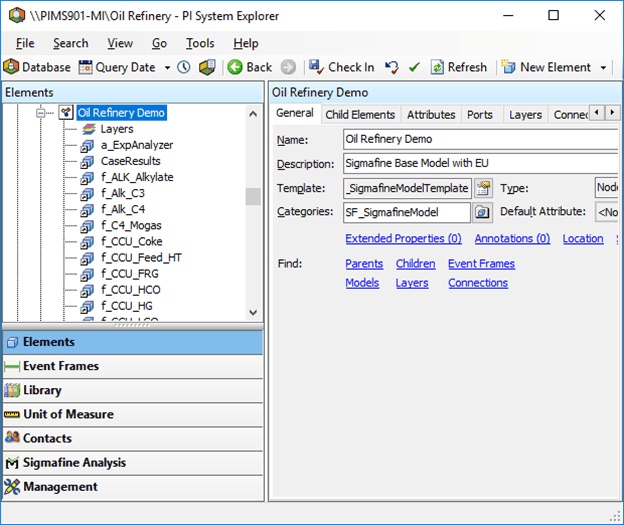Click the clock time icon in toolbar

pos(184,67)
